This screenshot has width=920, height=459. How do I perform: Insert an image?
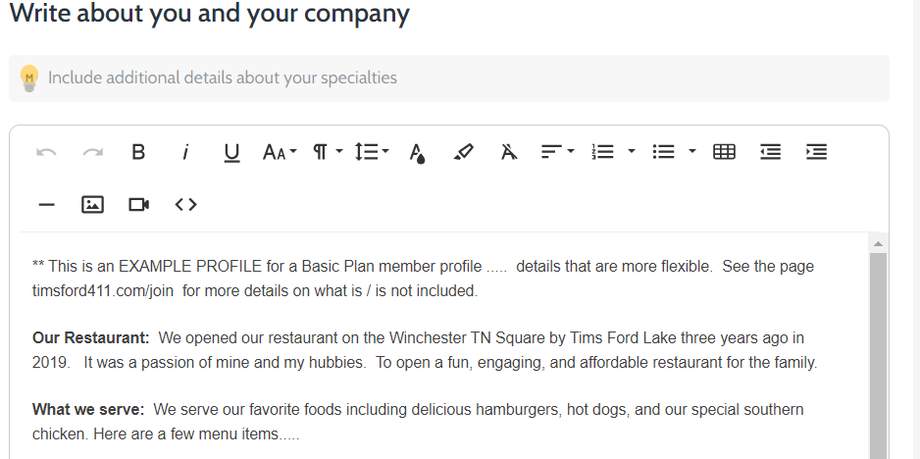coord(92,204)
